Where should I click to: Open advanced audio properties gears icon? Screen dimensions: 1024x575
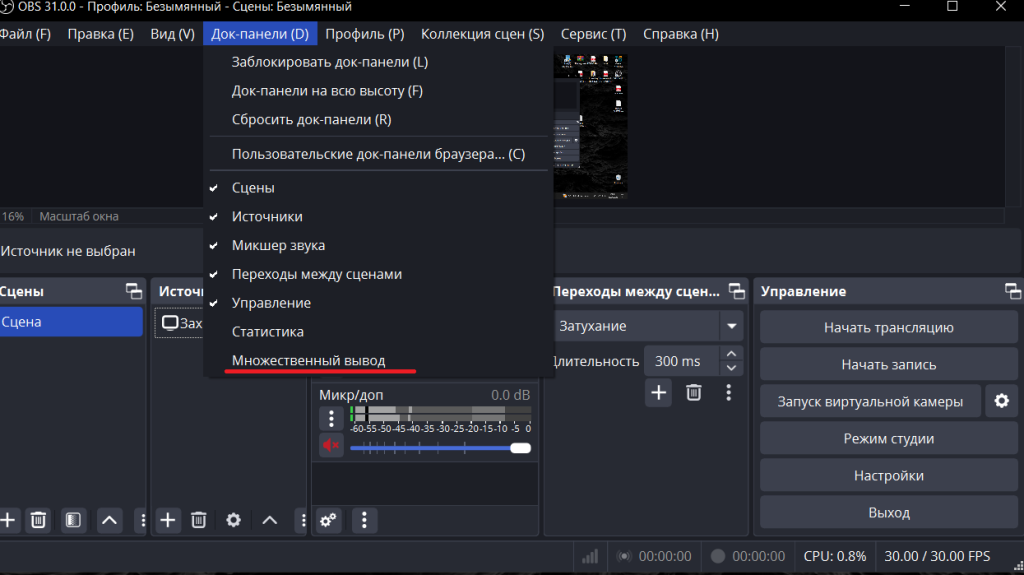point(328,520)
